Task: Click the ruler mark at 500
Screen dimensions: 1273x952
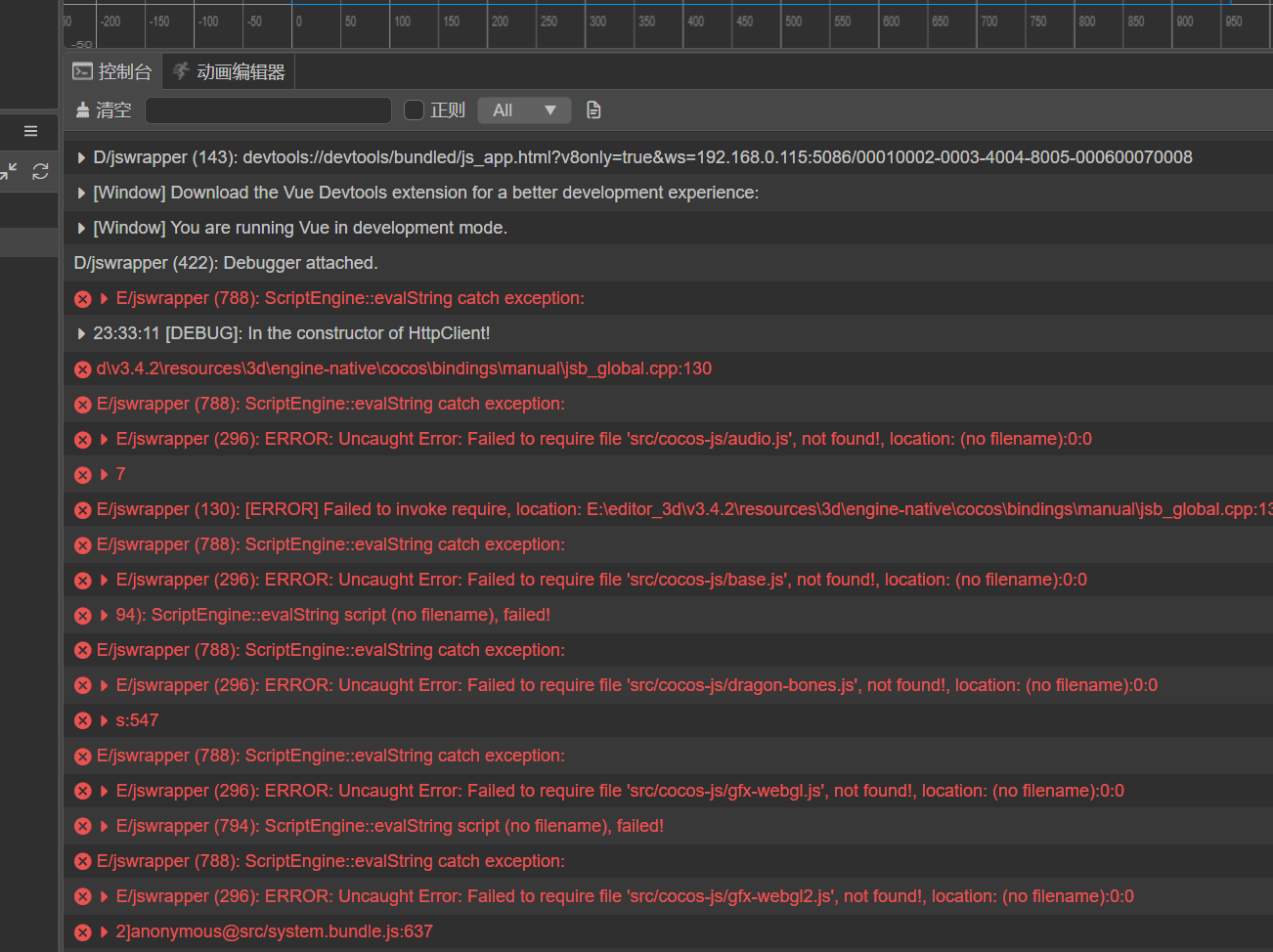Action: (x=793, y=22)
